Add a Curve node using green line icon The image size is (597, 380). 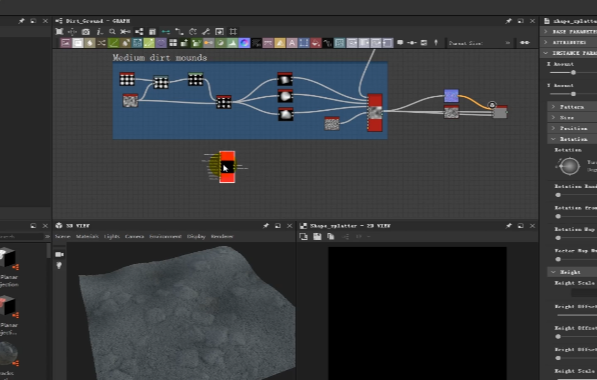[113, 43]
